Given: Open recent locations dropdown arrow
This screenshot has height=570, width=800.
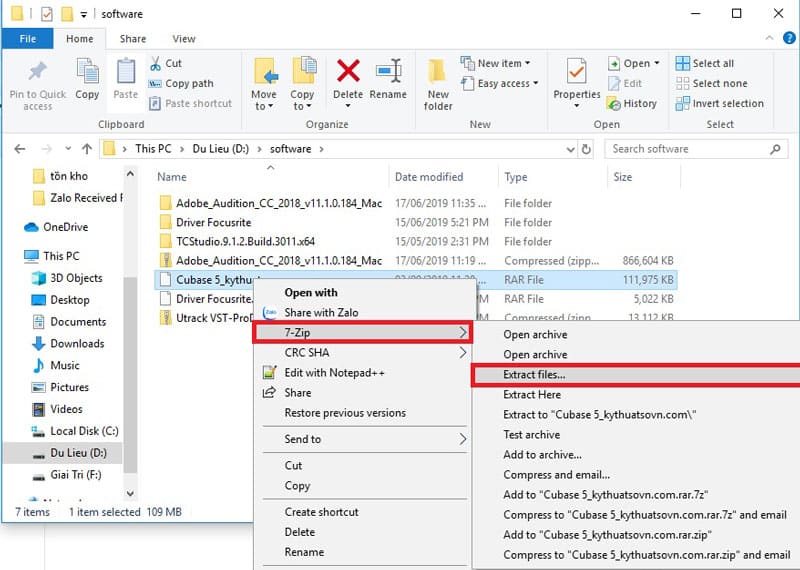Looking at the screenshot, I should click(x=68, y=149).
